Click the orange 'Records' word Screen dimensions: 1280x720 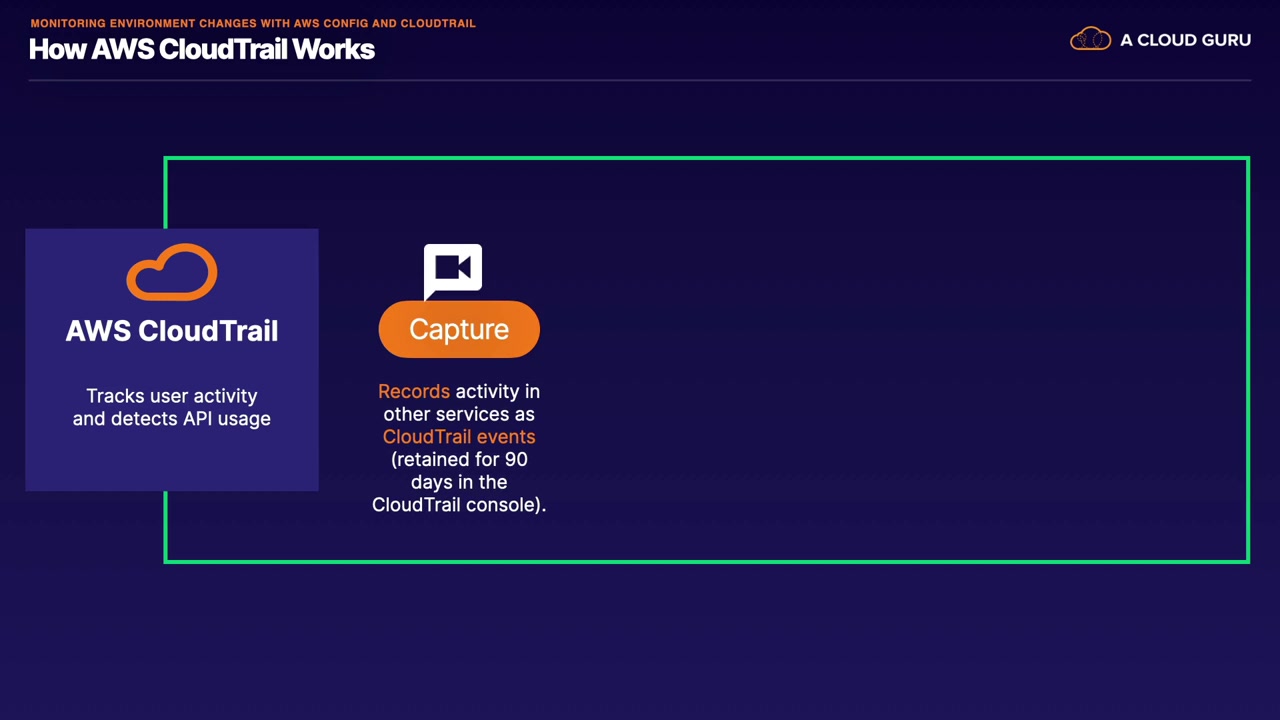414,391
